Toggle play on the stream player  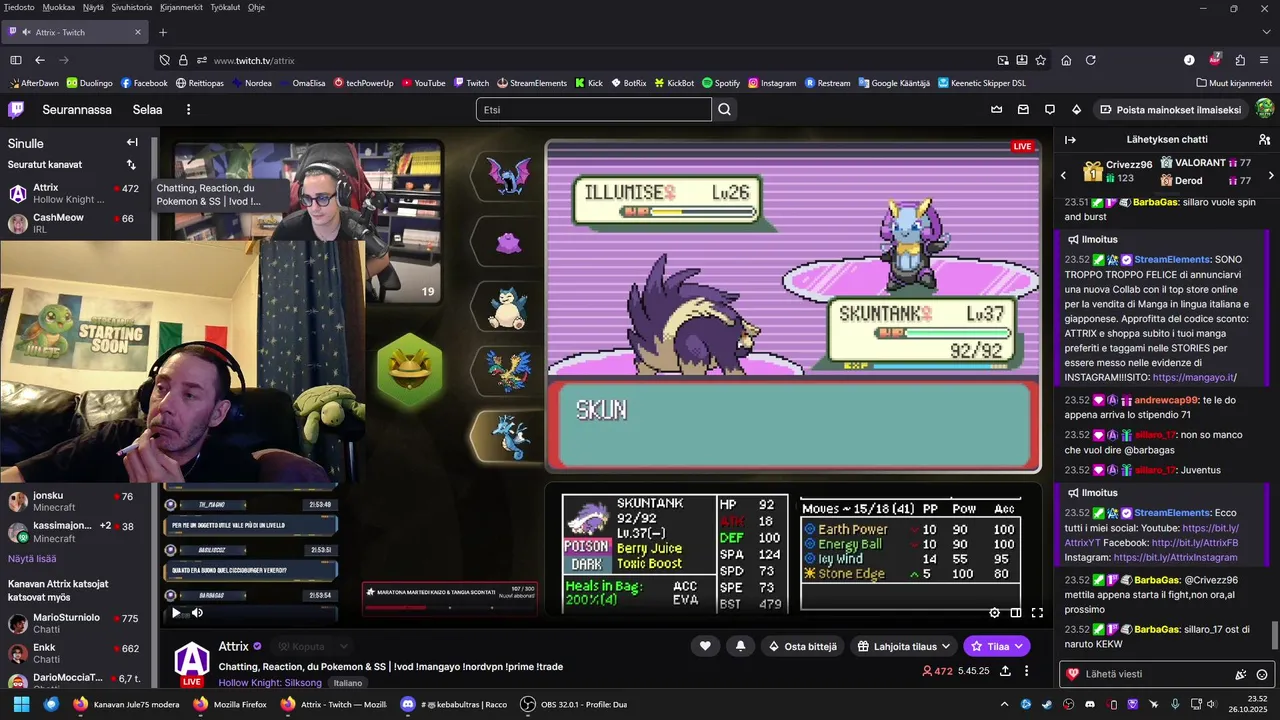(176, 613)
